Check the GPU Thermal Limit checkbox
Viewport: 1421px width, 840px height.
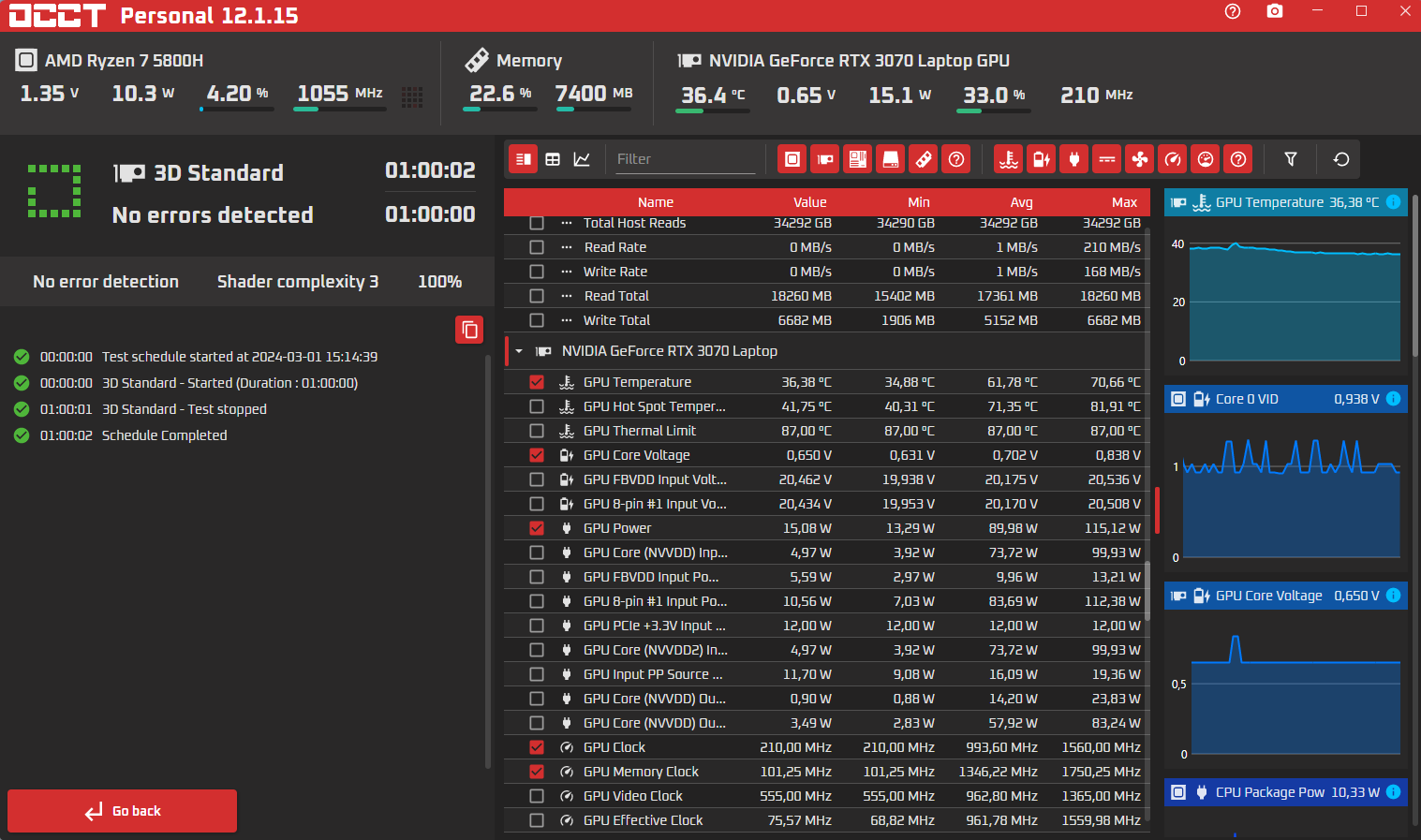pyautogui.click(x=537, y=431)
